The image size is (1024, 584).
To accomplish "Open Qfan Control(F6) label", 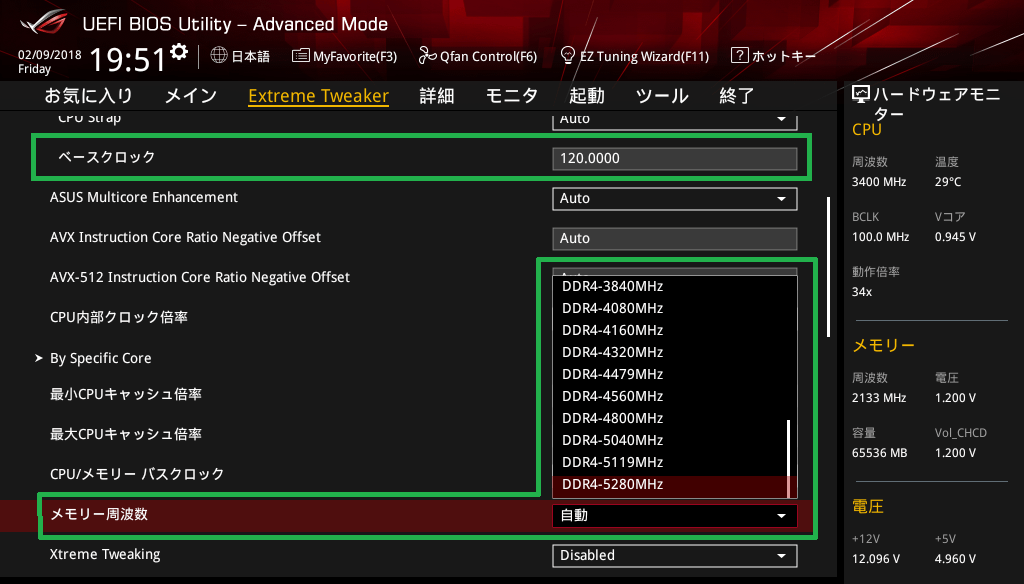I will [x=488, y=56].
